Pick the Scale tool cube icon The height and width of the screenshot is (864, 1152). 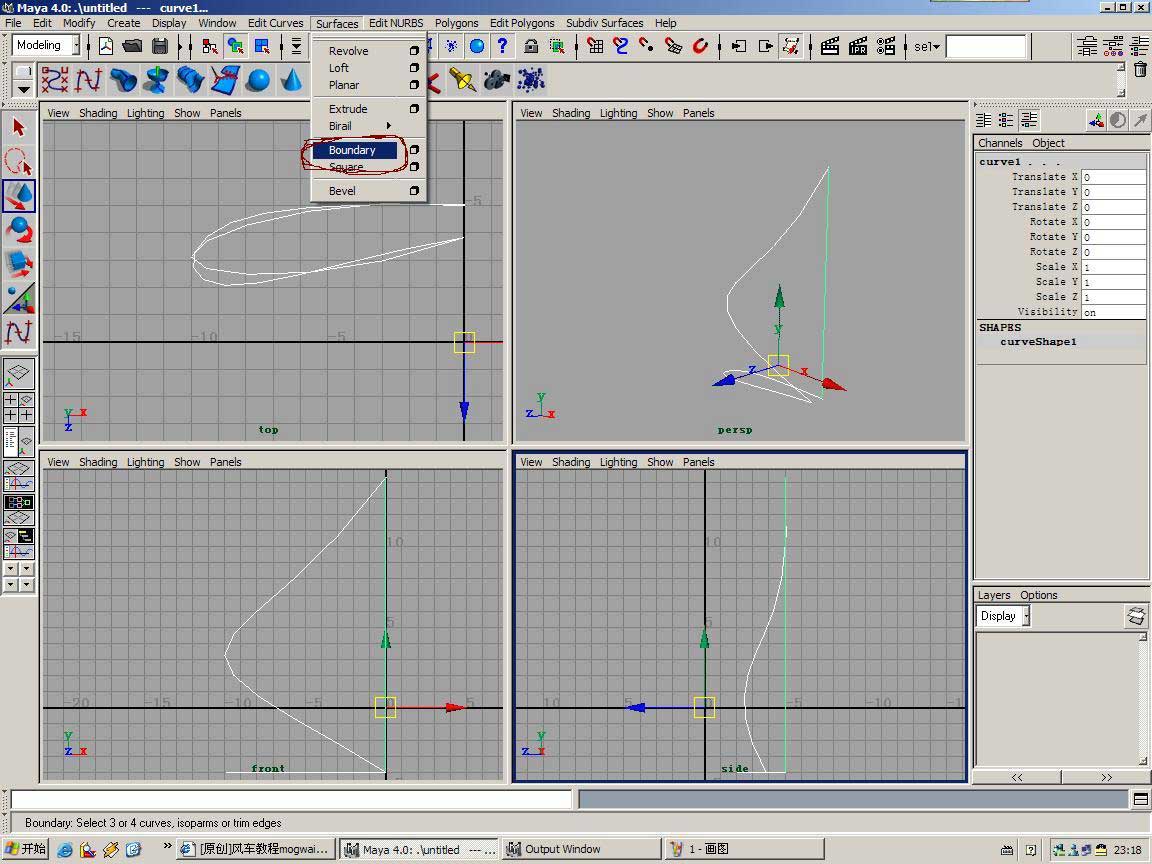click(19, 263)
